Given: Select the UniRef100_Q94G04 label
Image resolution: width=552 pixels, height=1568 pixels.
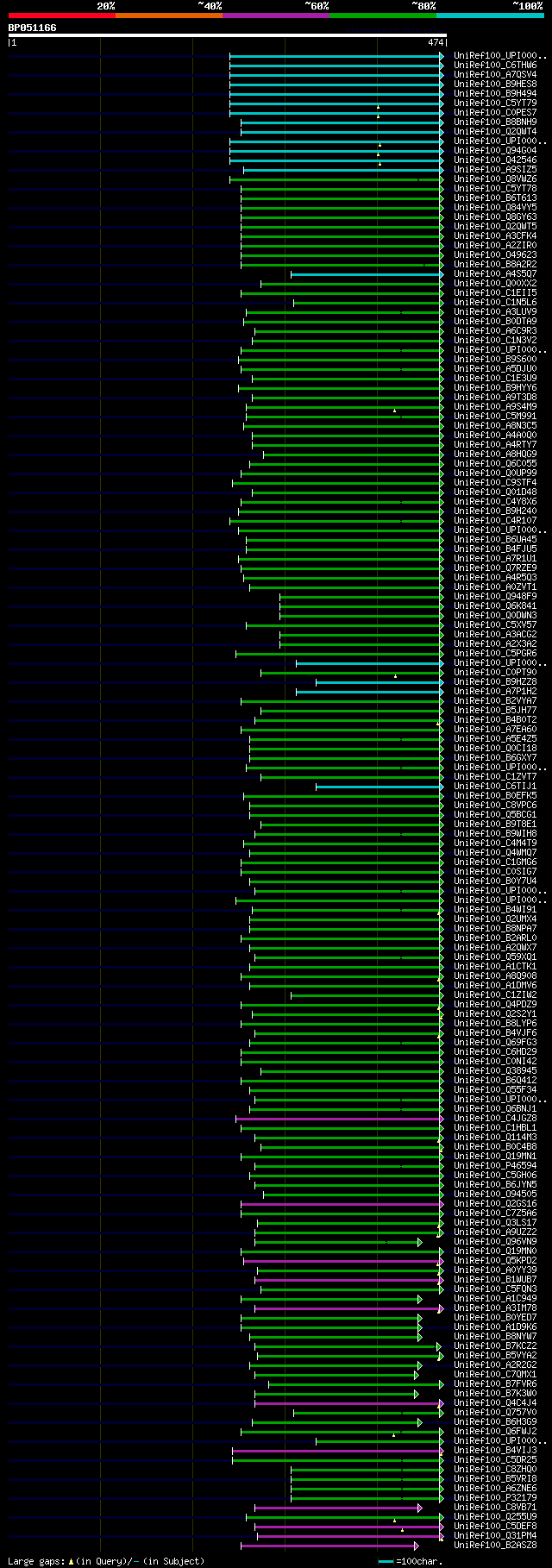Looking at the screenshot, I should [495, 150].
